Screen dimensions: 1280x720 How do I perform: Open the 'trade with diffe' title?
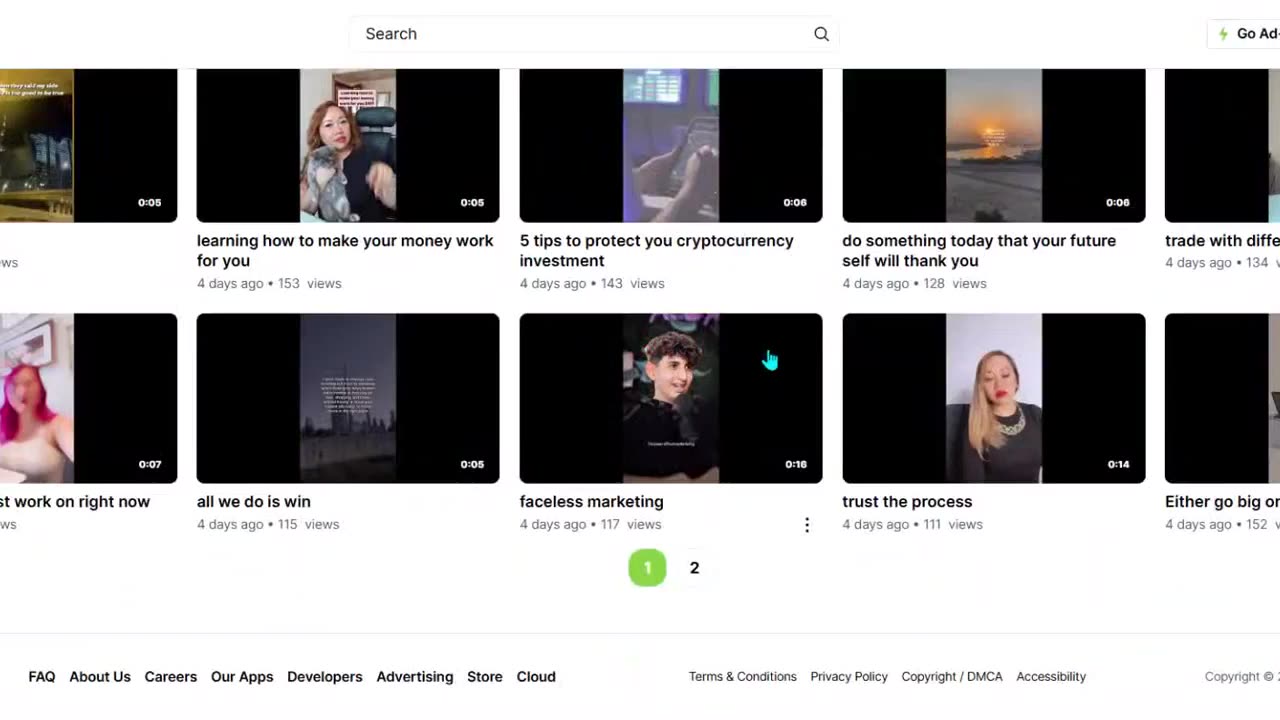1222,241
